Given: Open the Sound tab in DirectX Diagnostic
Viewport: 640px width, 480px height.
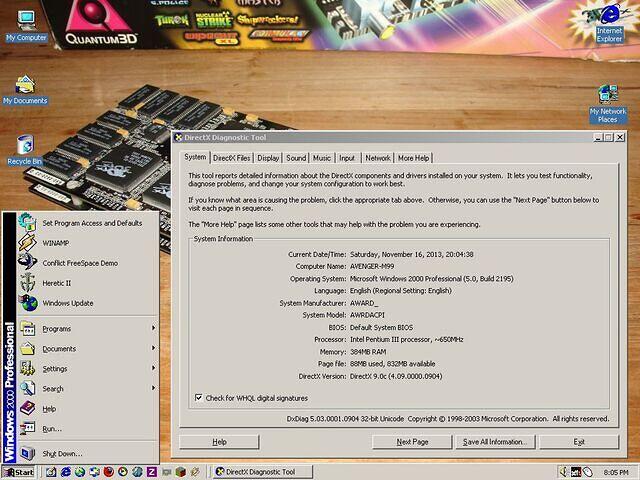Looking at the screenshot, I should (296, 158).
